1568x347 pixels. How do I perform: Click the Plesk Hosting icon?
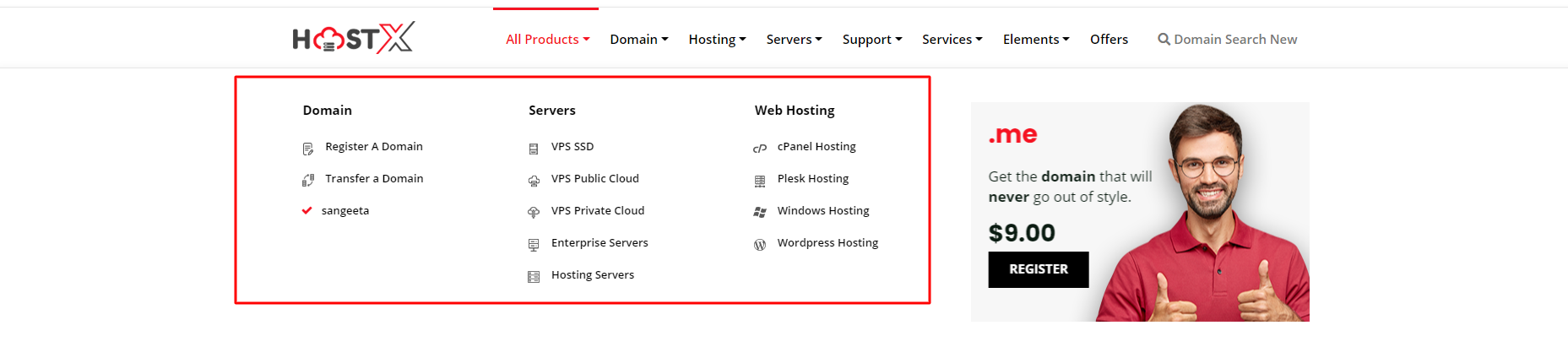pyautogui.click(x=760, y=181)
